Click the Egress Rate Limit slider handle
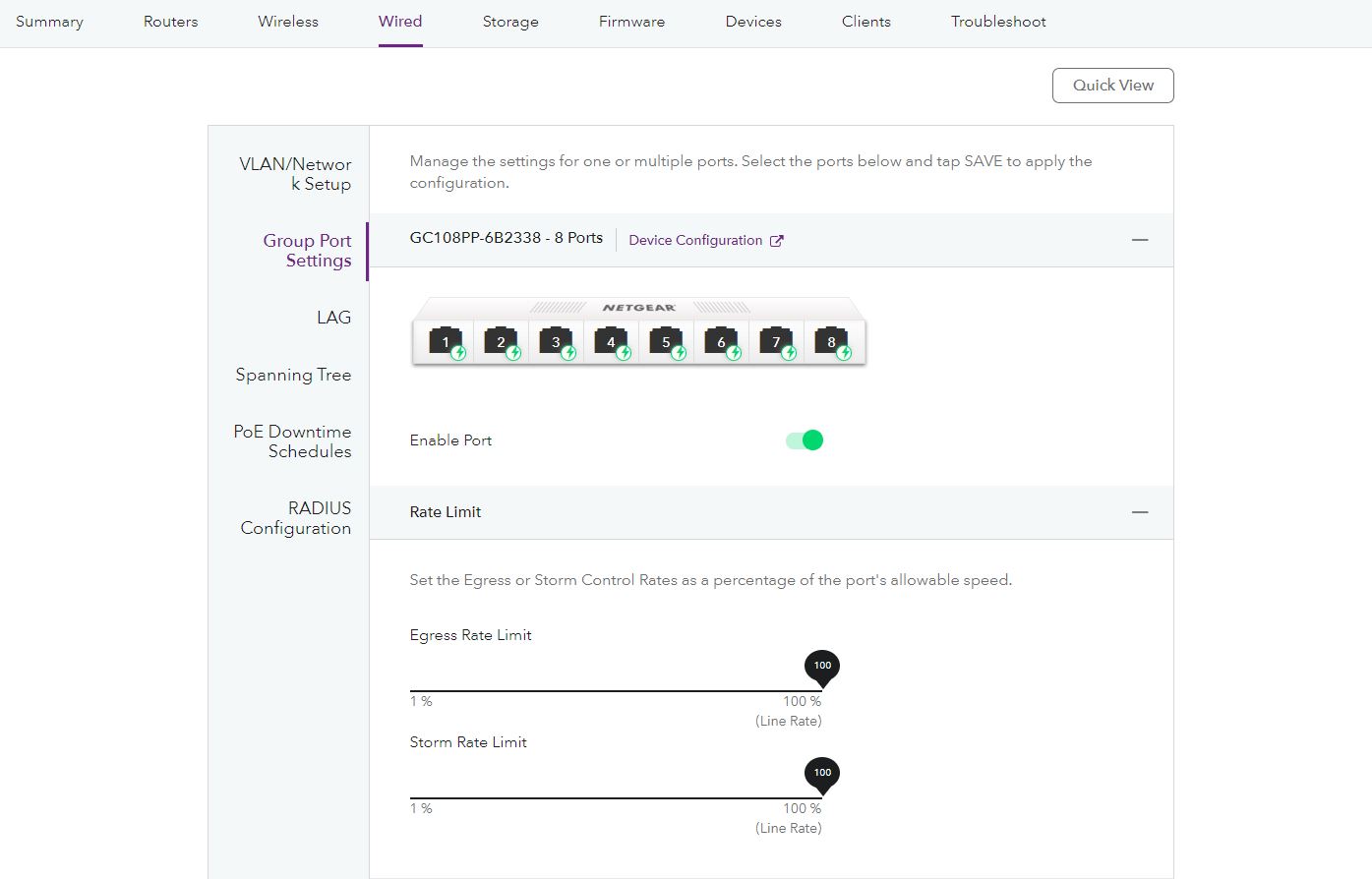The image size is (1372, 879). pos(822,669)
